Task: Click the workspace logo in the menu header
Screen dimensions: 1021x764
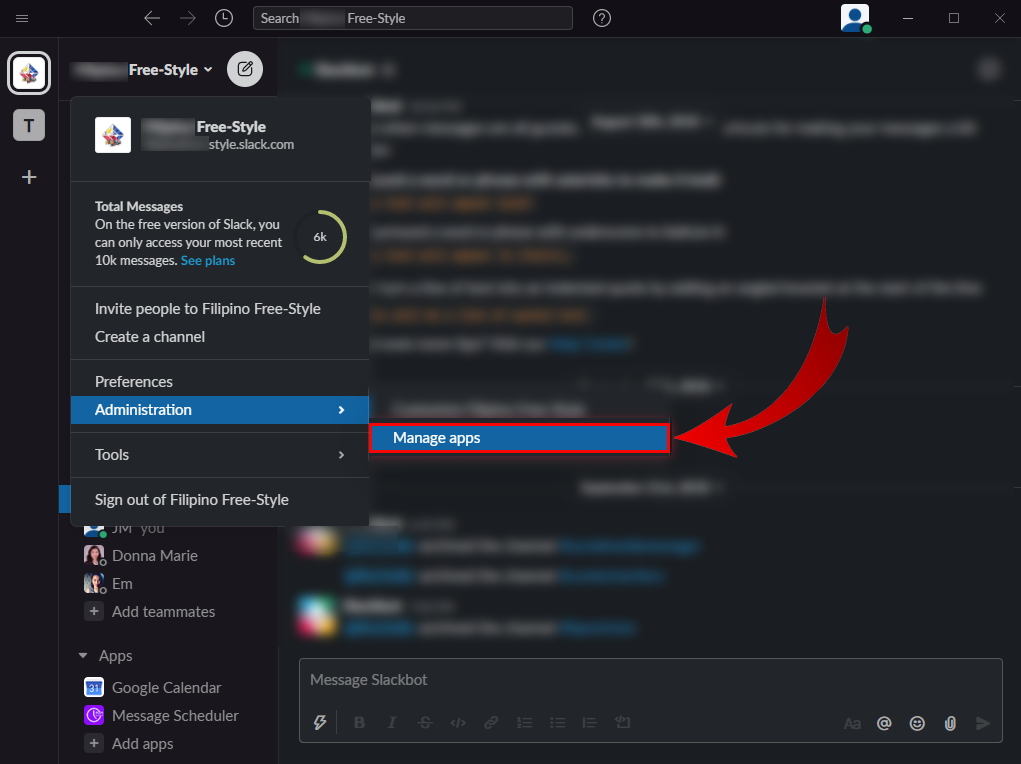Action: tap(113, 135)
